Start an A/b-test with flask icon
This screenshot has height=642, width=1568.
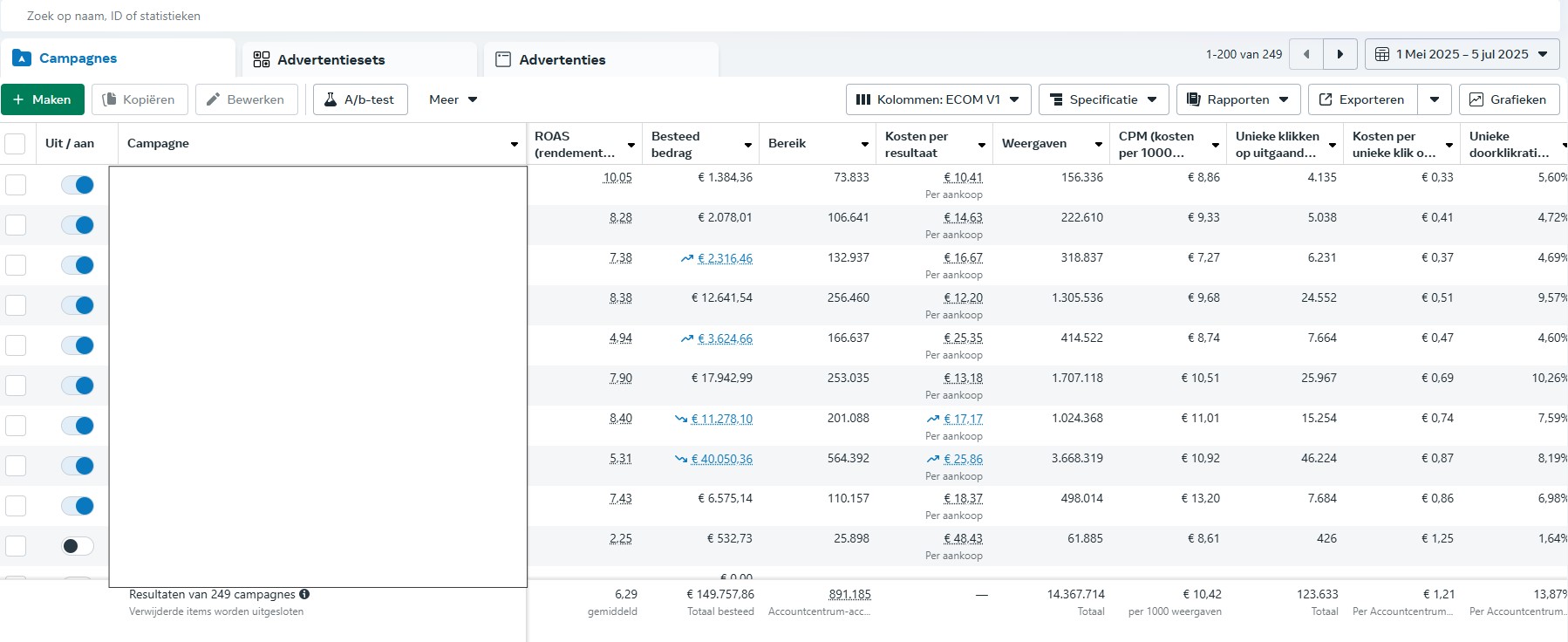[x=360, y=99]
